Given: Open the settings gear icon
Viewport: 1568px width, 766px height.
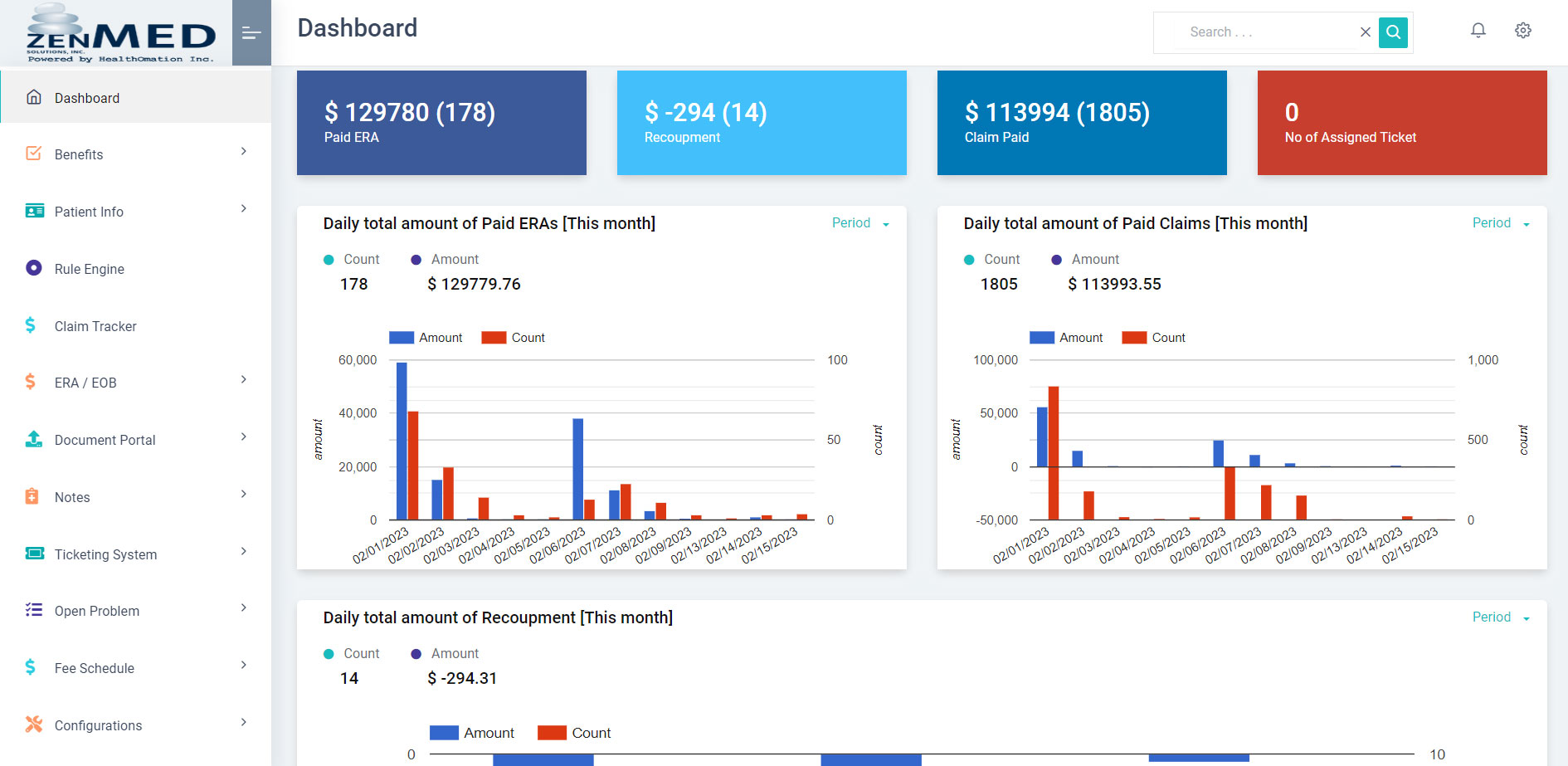Looking at the screenshot, I should [1522, 31].
